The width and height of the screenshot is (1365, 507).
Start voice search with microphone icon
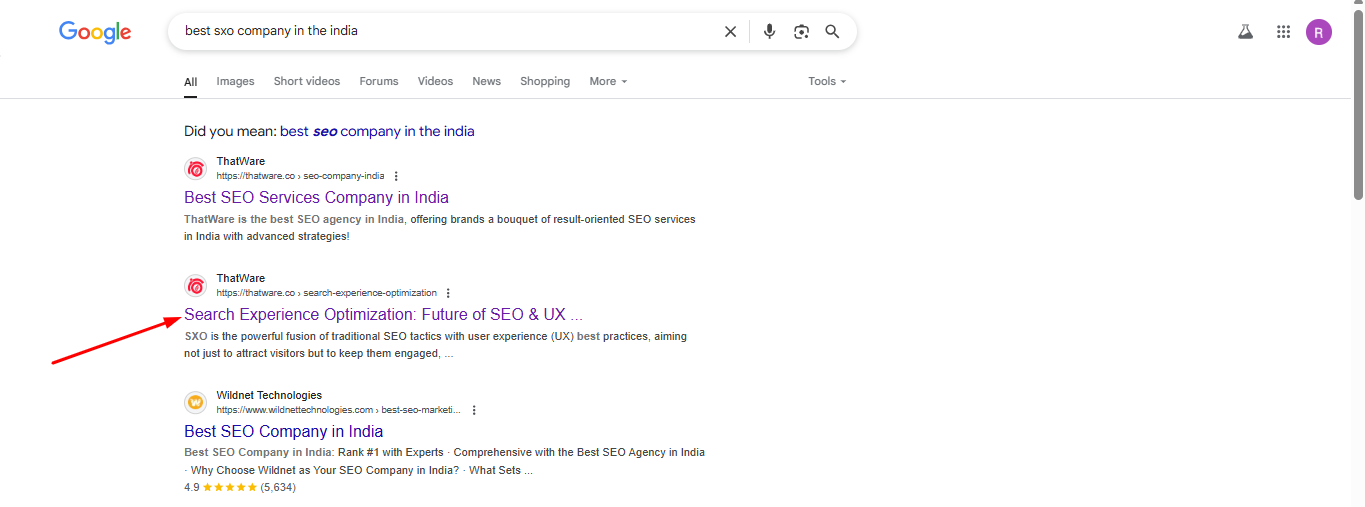pos(769,32)
